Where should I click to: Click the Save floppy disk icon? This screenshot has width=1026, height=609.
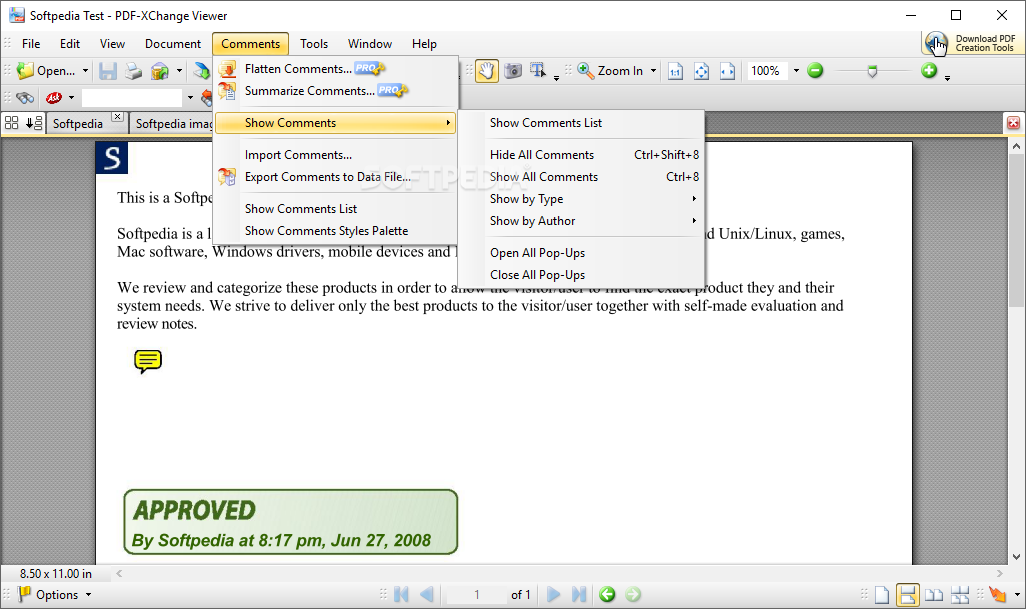(x=107, y=71)
